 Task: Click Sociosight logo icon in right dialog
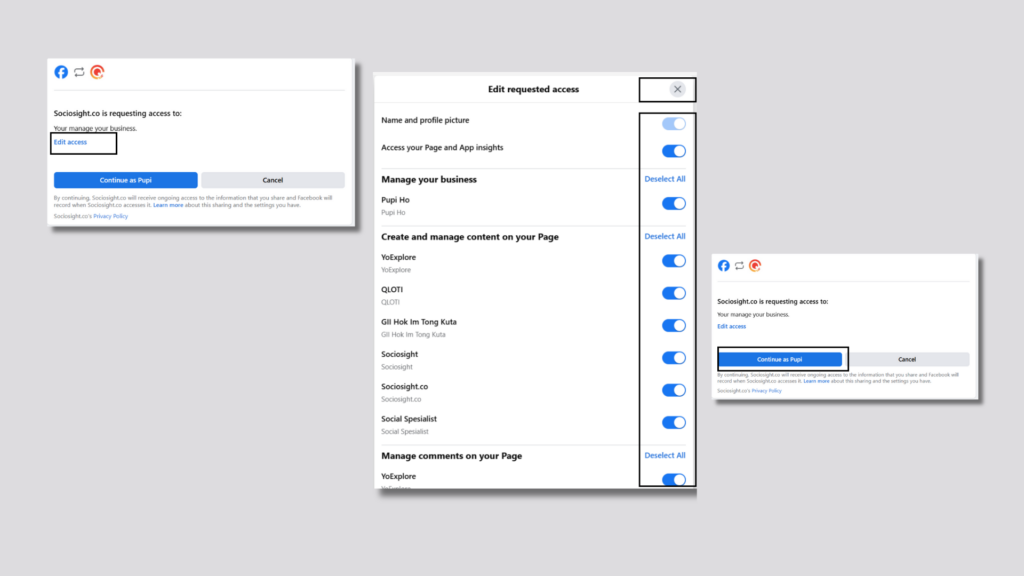(x=755, y=265)
